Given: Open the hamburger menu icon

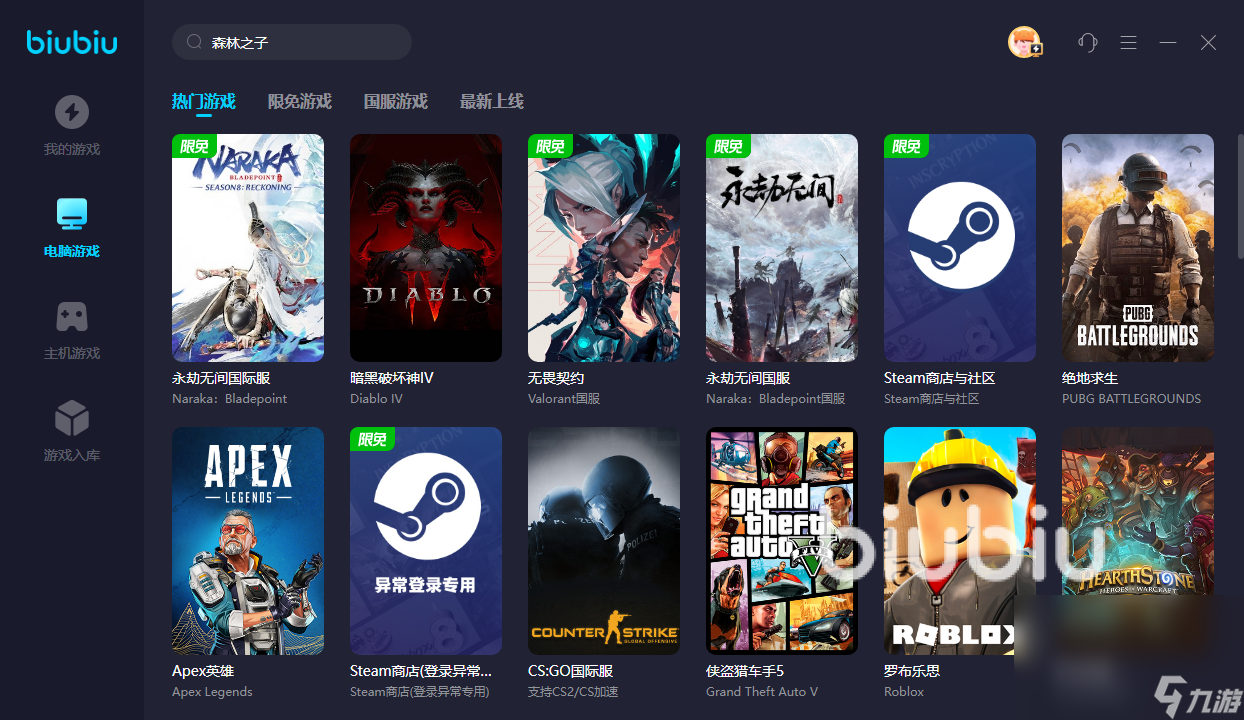Looking at the screenshot, I should [1128, 42].
